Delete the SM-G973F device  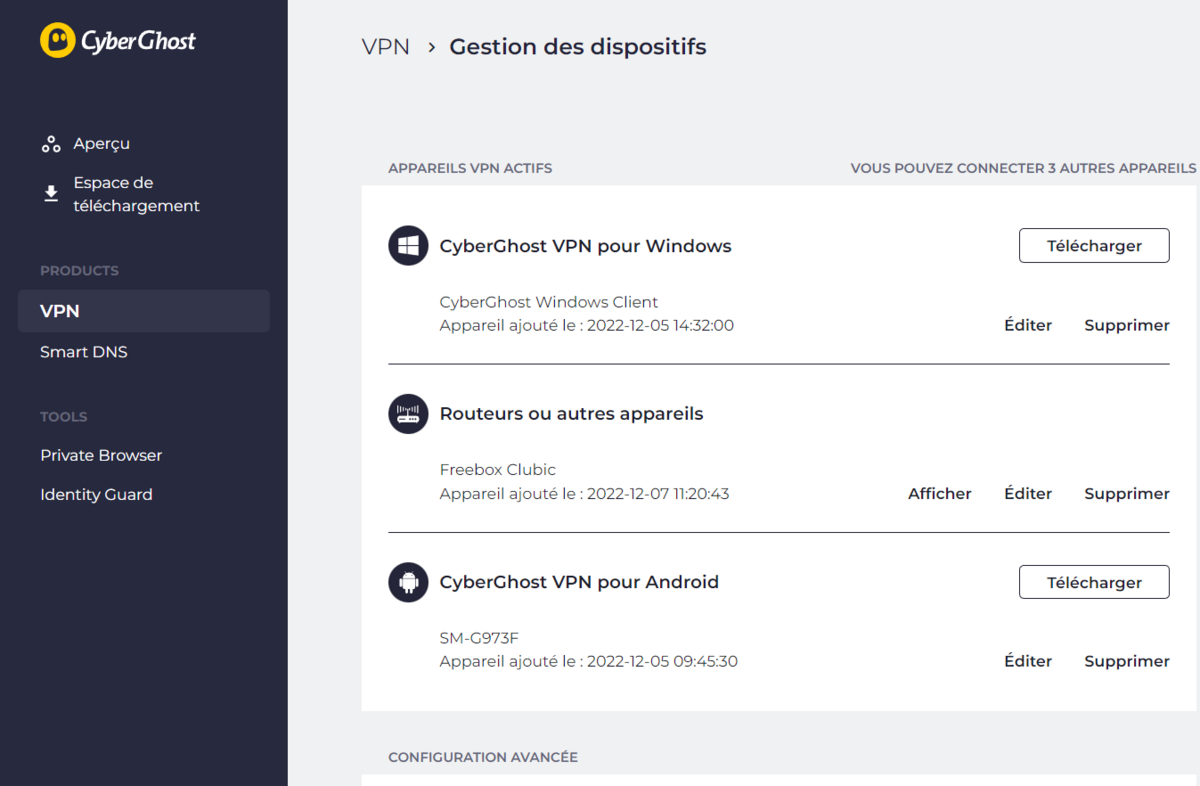tap(1127, 661)
